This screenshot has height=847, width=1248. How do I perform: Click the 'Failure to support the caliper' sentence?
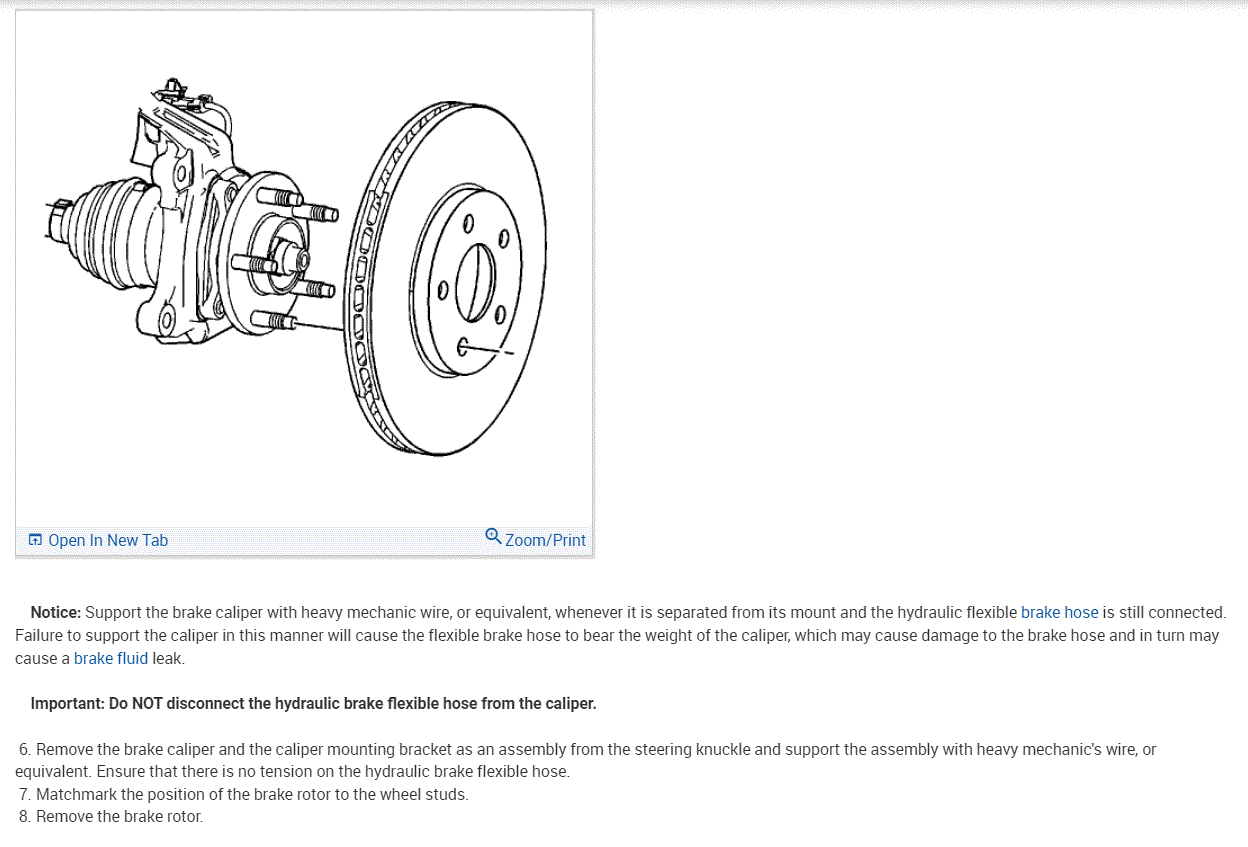pos(617,646)
